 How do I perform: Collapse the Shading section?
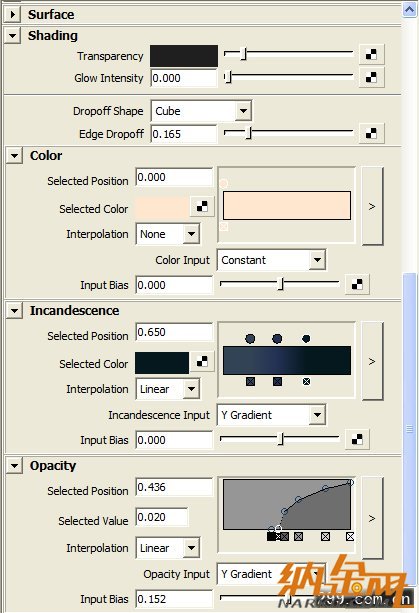coord(13,36)
